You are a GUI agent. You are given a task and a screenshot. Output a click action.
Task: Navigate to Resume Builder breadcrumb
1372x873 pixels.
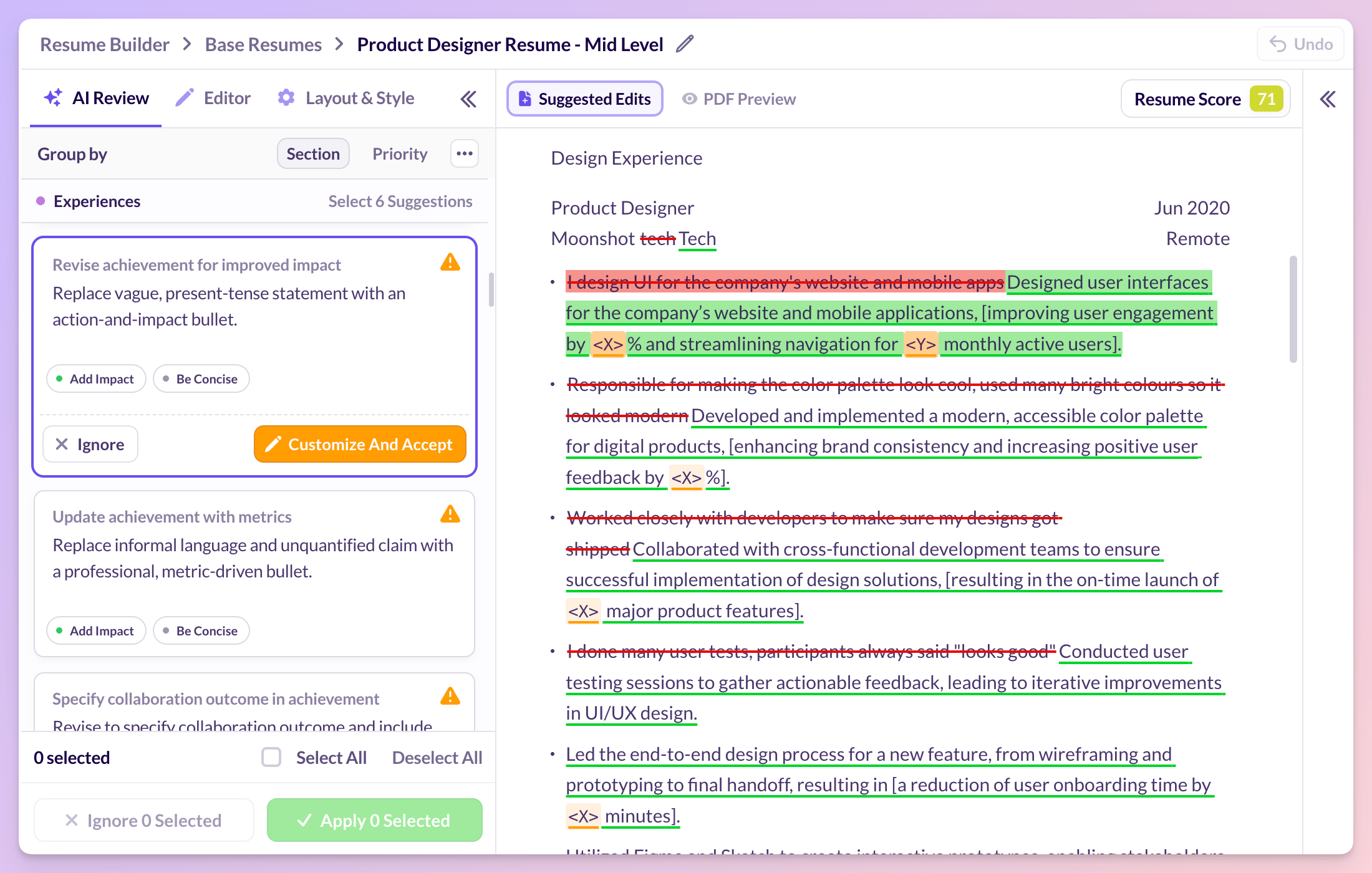click(x=105, y=44)
